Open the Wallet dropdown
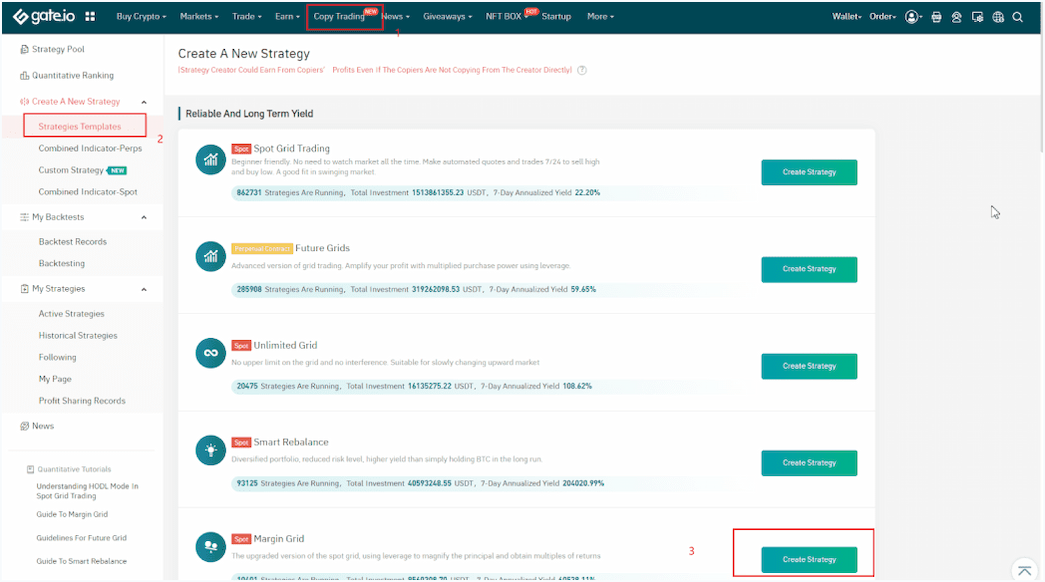The image size is (1045, 582). 846,17
